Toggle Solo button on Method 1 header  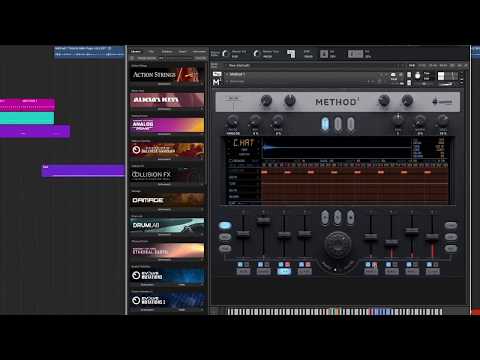click(409, 75)
